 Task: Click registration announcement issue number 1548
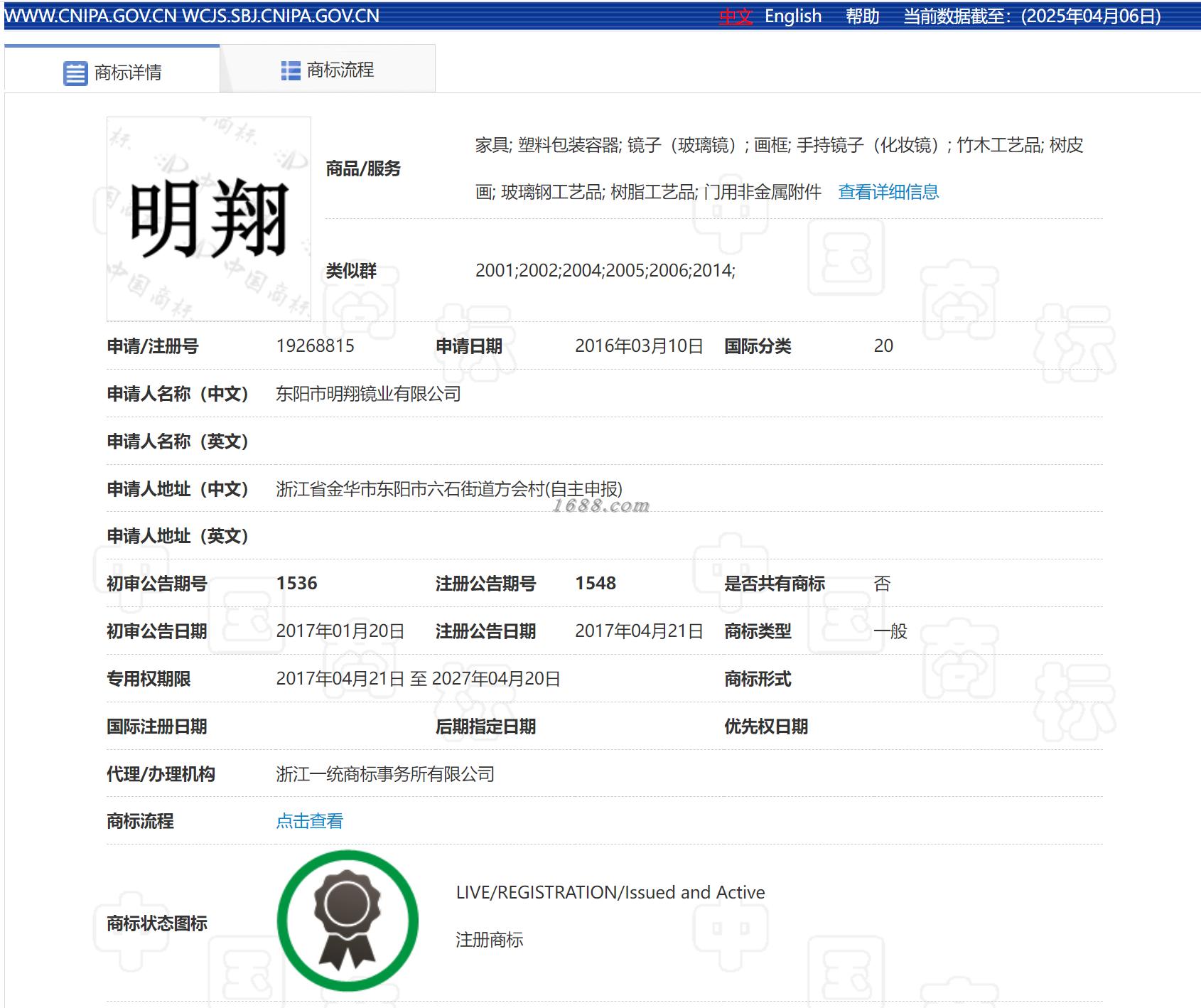[596, 584]
